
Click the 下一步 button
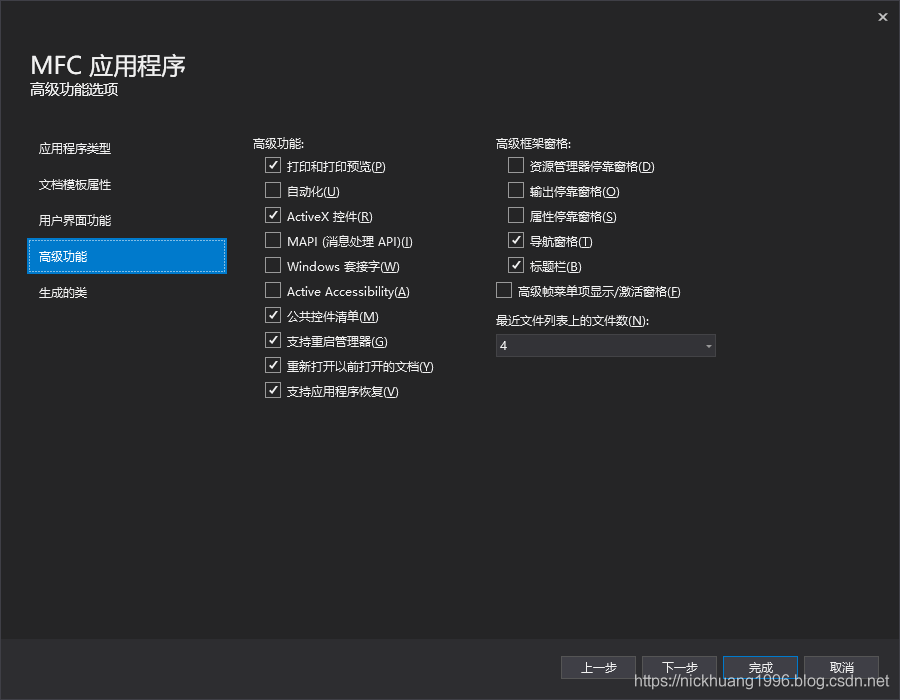coord(679,667)
